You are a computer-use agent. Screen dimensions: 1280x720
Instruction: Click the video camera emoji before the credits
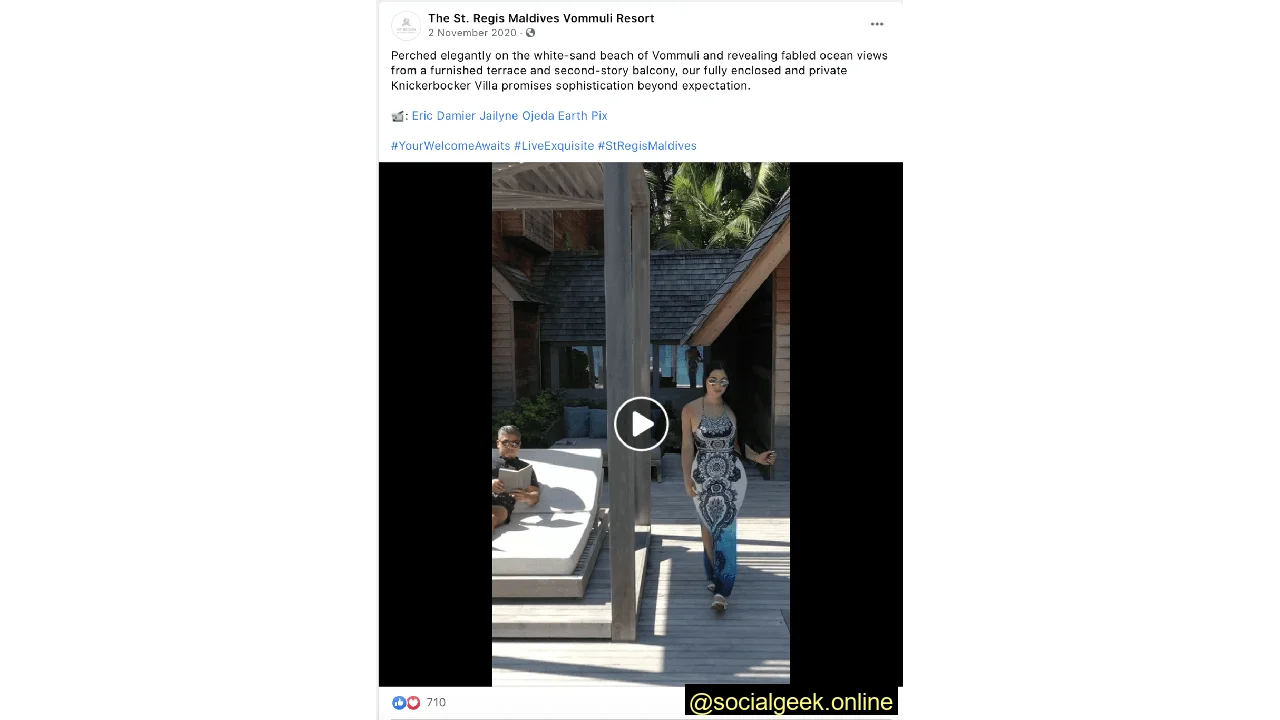click(x=398, y=116)
